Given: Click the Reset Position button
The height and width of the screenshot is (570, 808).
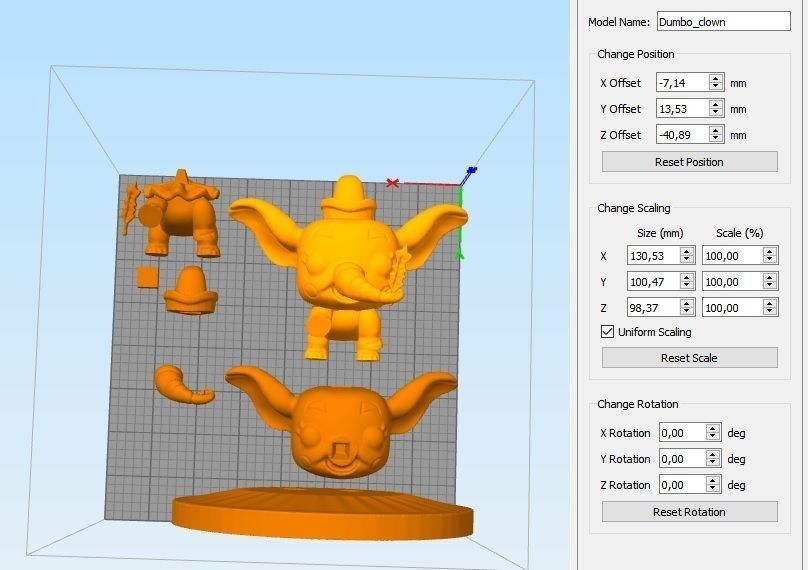Looking at the screenshot, I should [689, 162].
